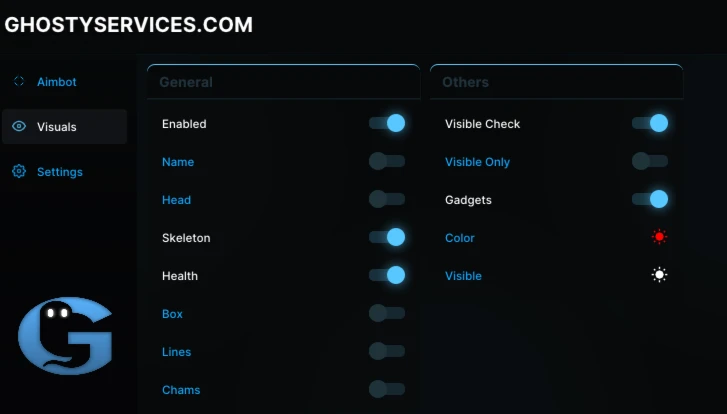Switch off the Gadgets toggle
The width and height of the screenshot is (727, 414).
point(650,199)
